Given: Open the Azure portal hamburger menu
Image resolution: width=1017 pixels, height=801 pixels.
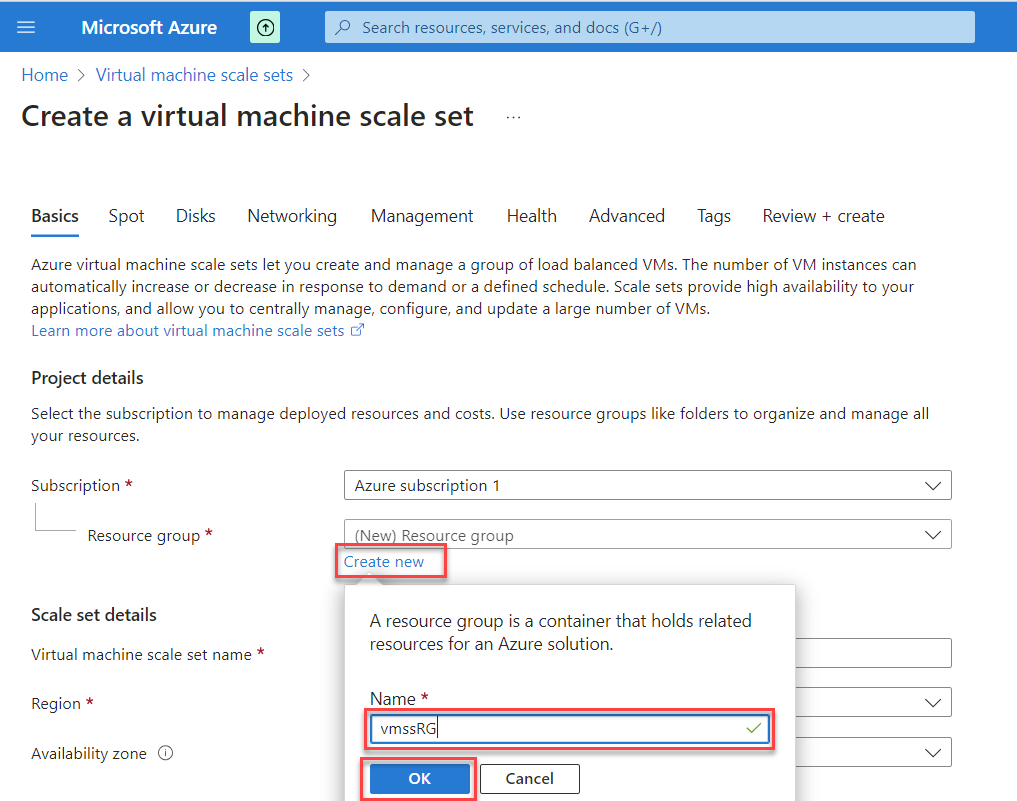Looking at the screenshot, I should tap(25, 26).
